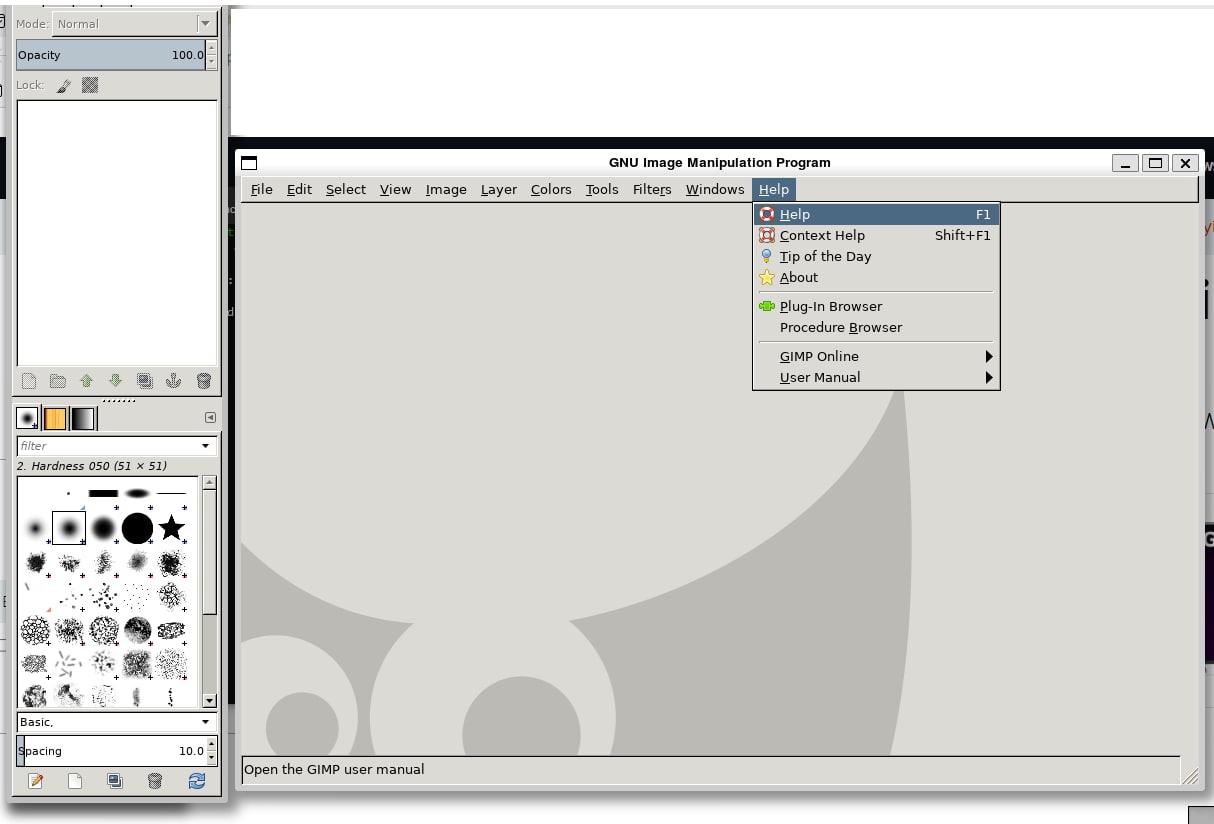The width and height of the screenshot is (1214, 824).
Task: Pick the star-shaped brush
Action: pos(172,527)
